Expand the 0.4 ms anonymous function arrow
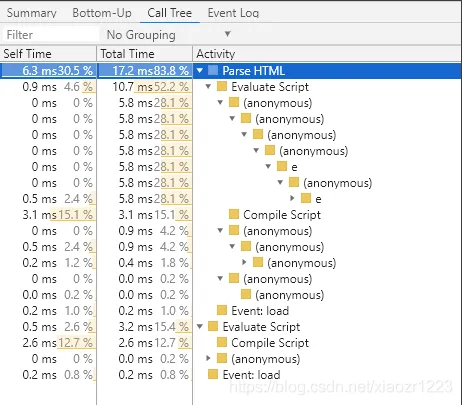 pos(244,262)
